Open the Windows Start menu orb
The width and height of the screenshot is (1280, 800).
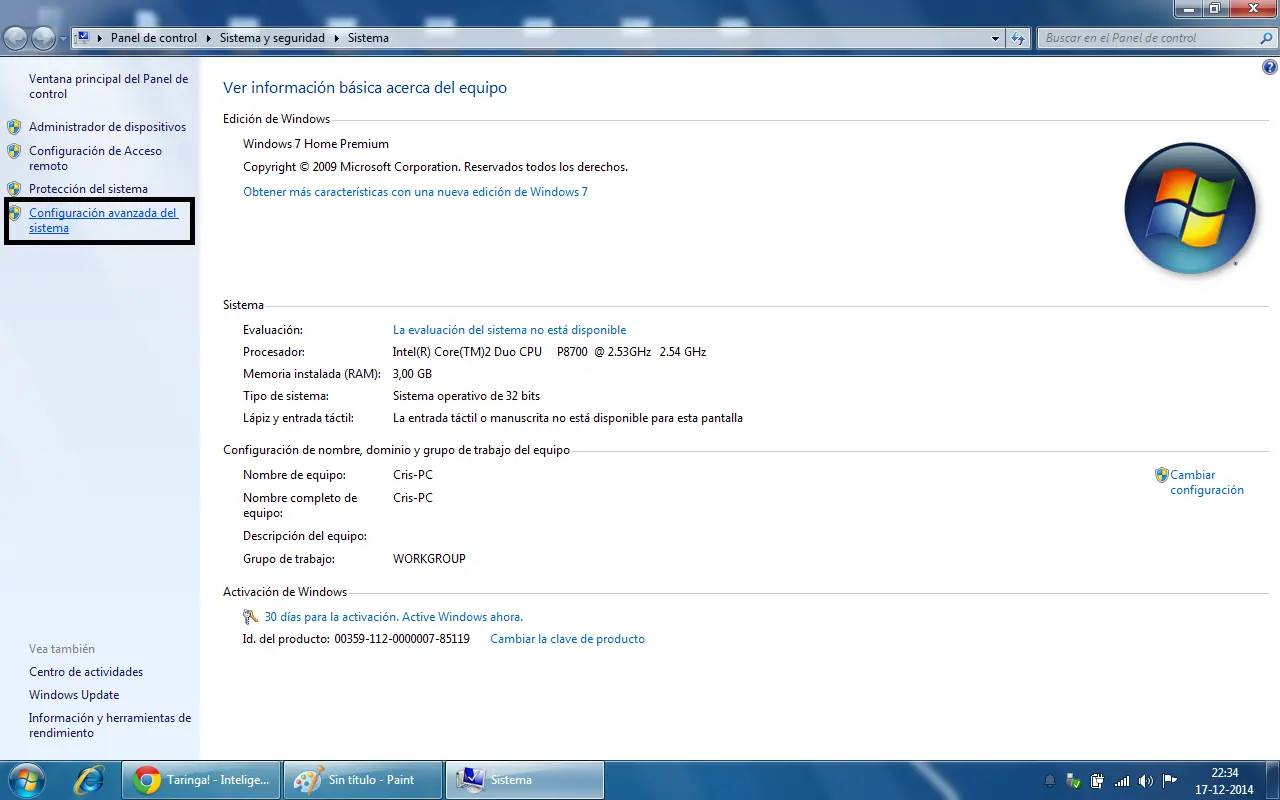tap(26, 780)
